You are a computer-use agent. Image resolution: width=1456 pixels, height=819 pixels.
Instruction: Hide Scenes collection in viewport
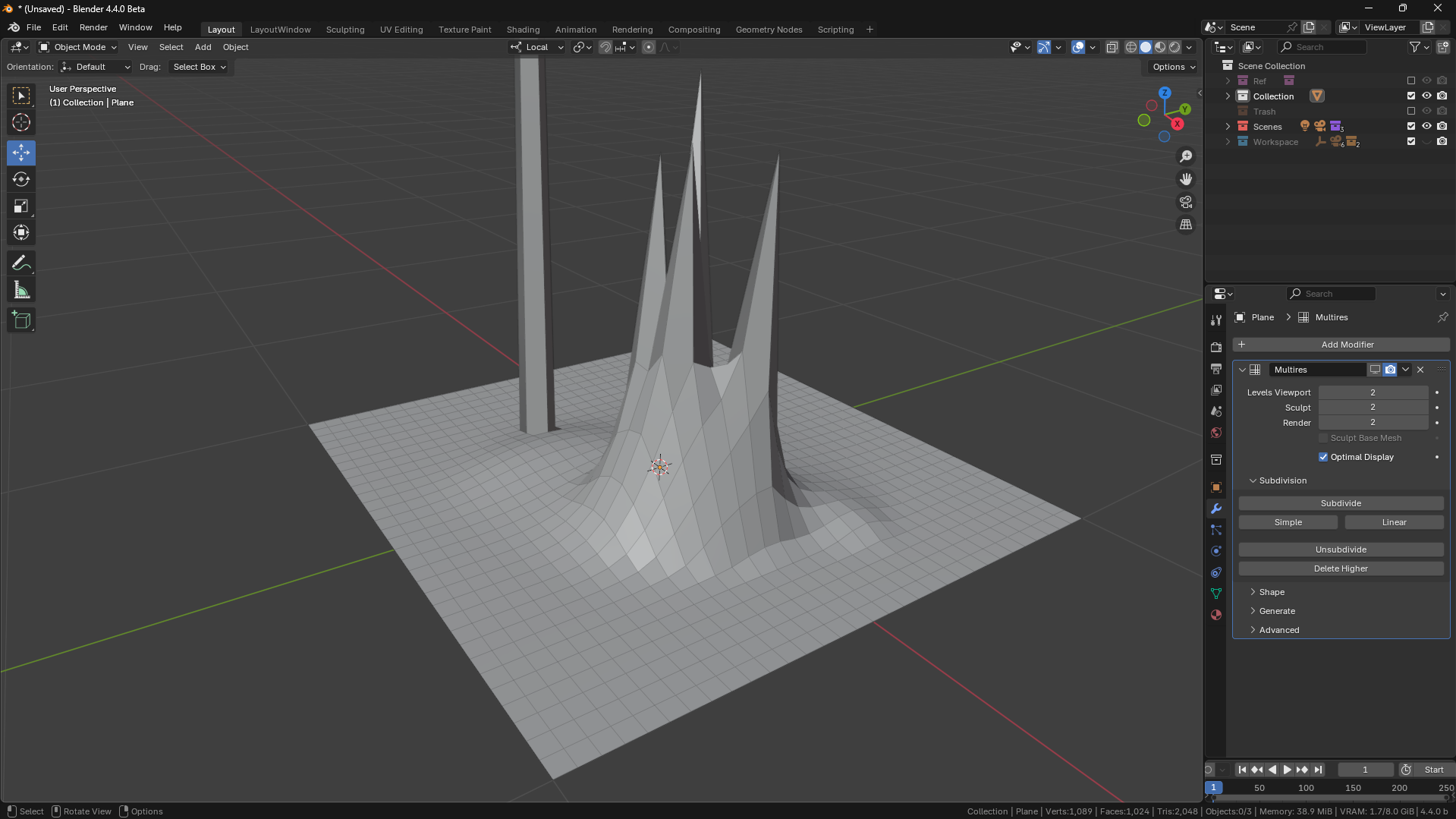(x=1426, y=126)
